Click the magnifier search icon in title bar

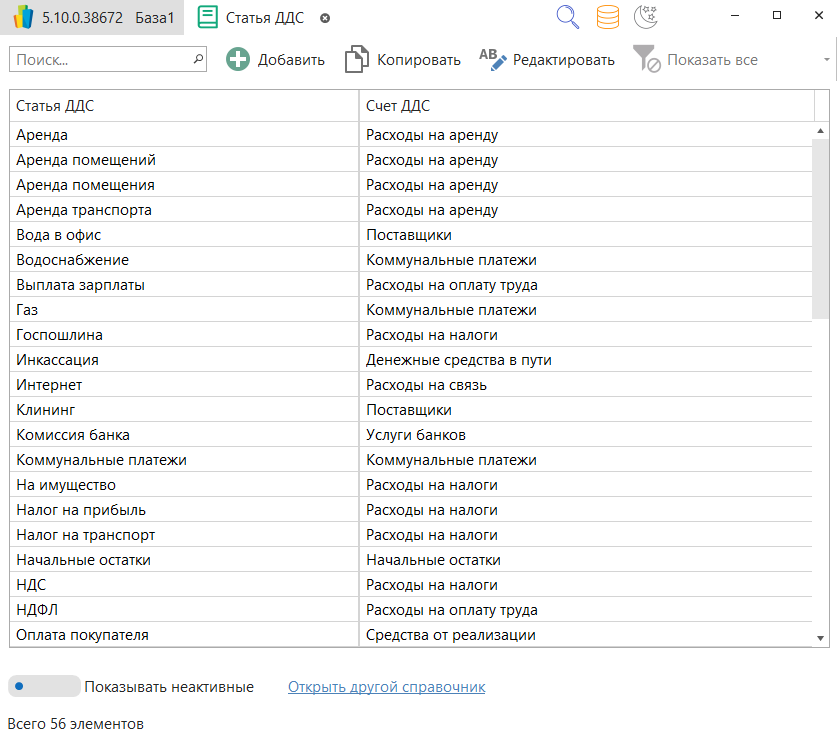tap(567, 17)
